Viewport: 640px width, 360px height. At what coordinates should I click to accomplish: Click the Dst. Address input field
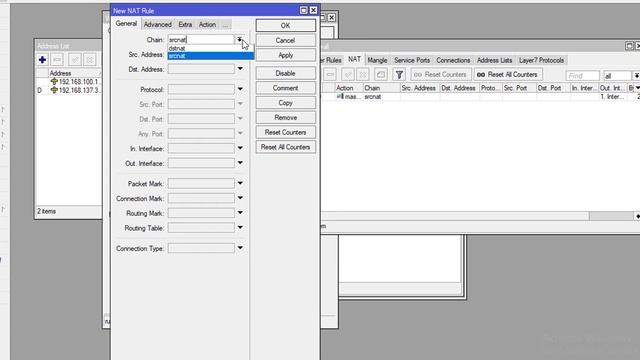click(x=201, y=69)
